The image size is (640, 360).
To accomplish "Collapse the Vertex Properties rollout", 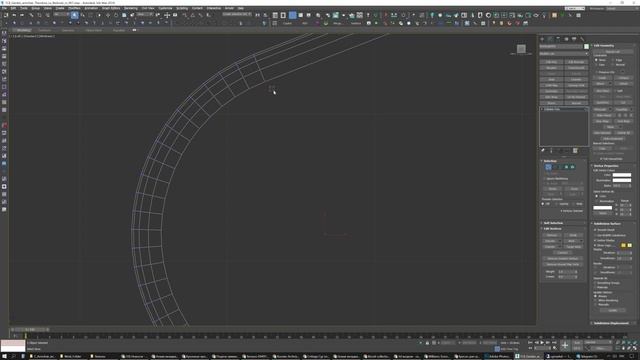I will [613, 166].
